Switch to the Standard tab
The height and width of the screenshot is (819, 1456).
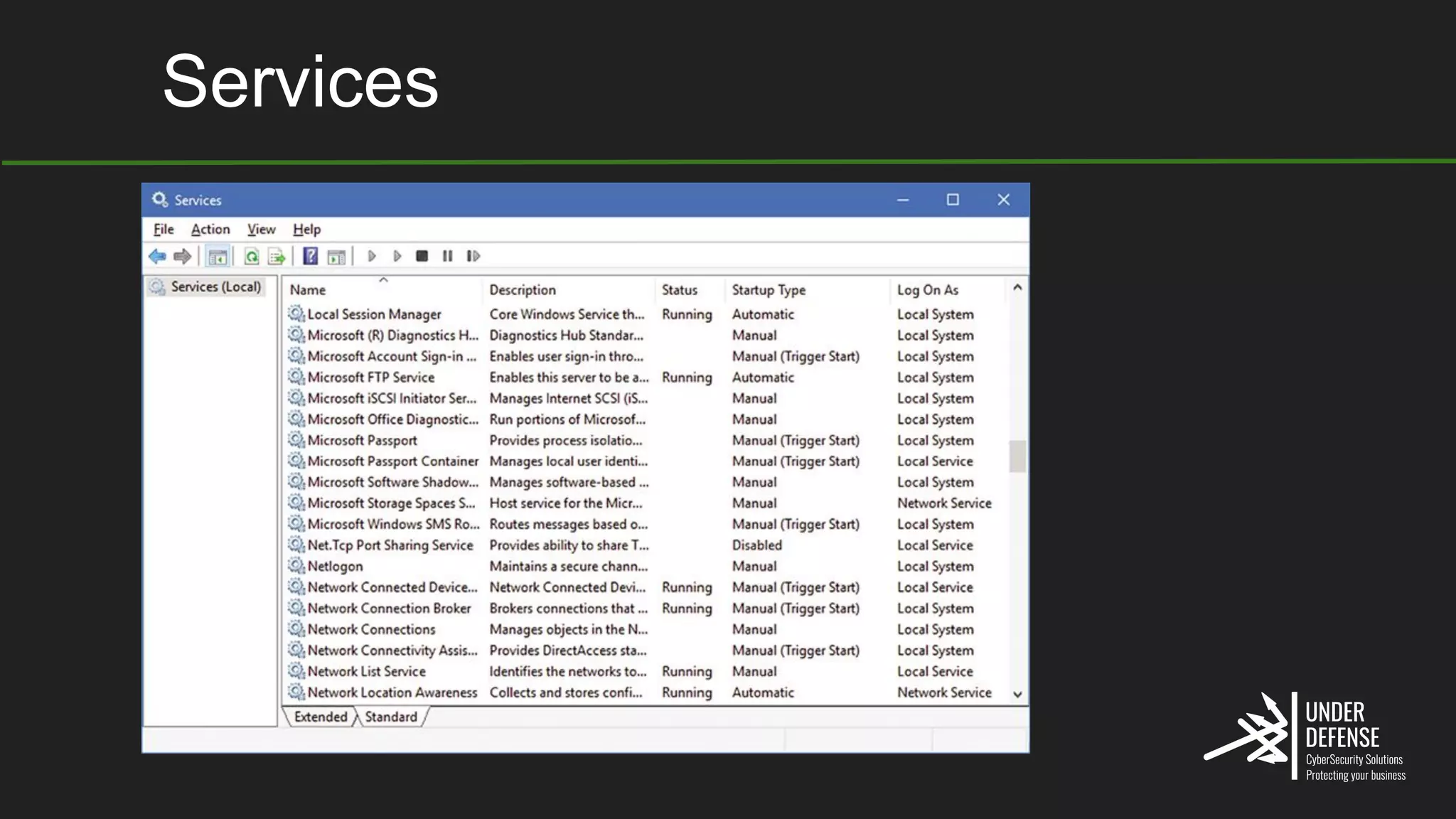pyautogui.click(x=391, y=717)
